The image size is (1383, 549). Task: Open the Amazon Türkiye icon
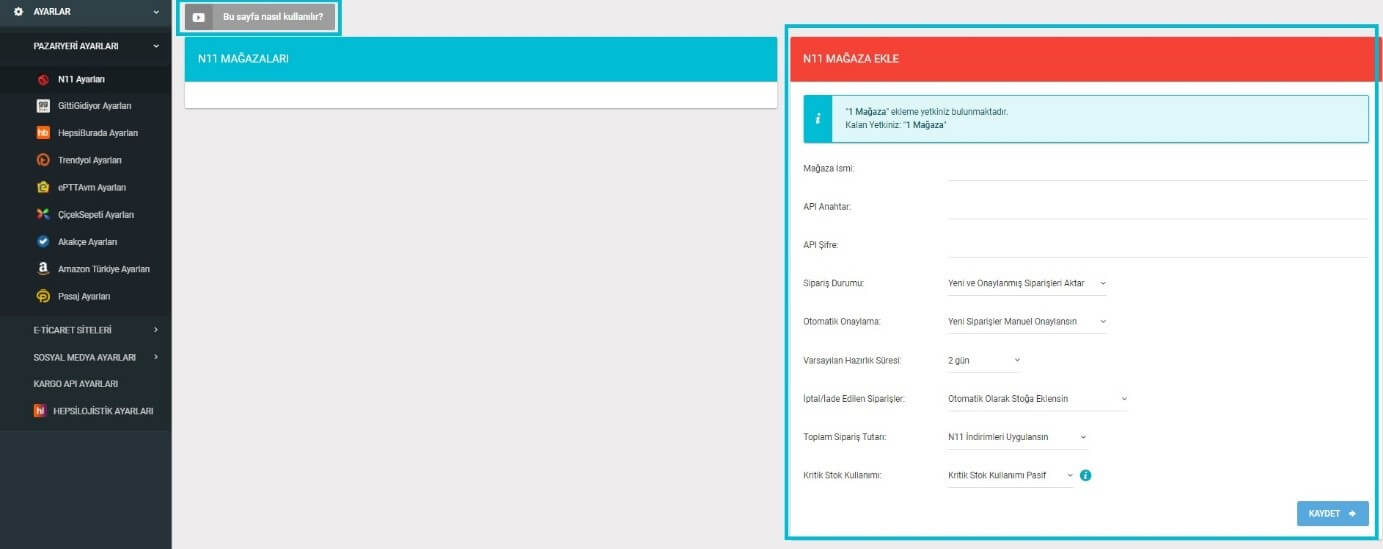pyautogui.click(x=43, y=269)
